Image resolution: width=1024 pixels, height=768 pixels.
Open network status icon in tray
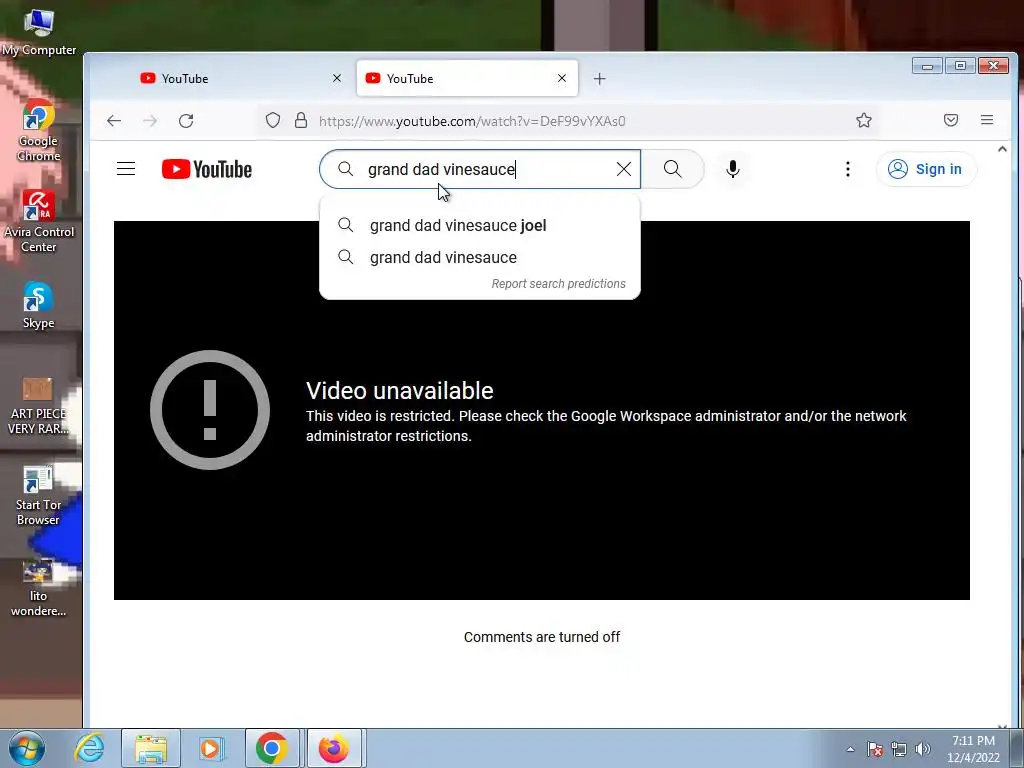pos(899,749)
